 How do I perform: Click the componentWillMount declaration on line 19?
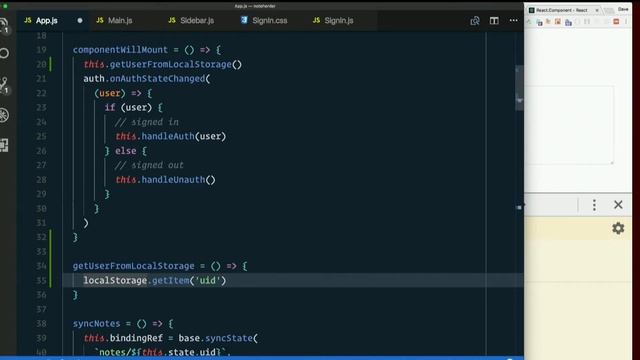pos(147,50)
